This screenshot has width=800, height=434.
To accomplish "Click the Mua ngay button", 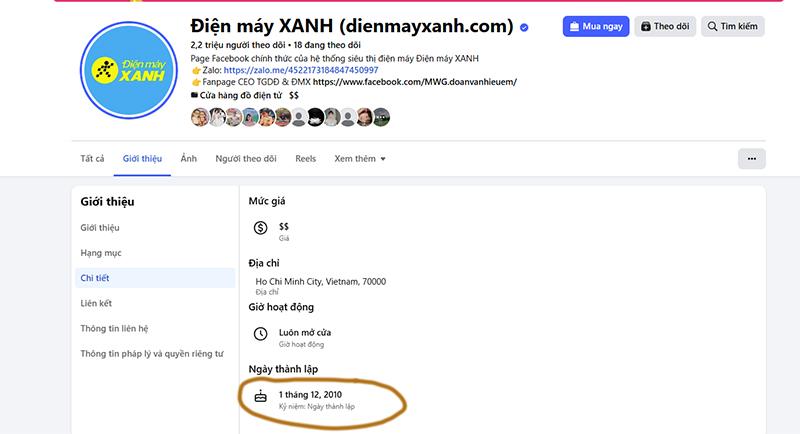I will [x=596, y=27].
